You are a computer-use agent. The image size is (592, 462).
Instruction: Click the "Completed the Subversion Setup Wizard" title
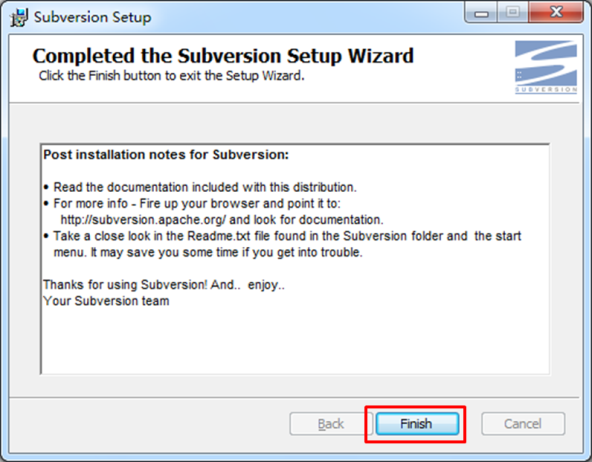223,56
